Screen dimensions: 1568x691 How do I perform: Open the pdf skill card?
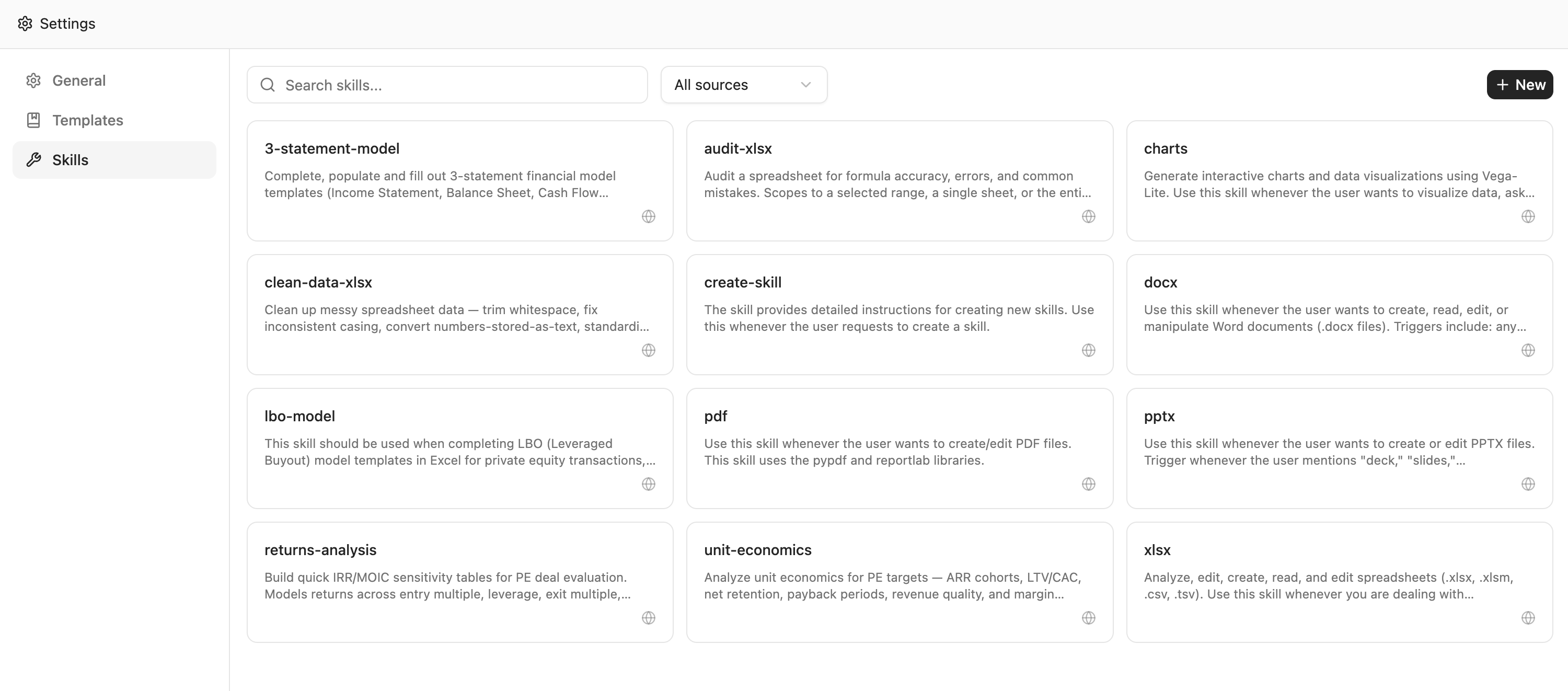[899, 448]
